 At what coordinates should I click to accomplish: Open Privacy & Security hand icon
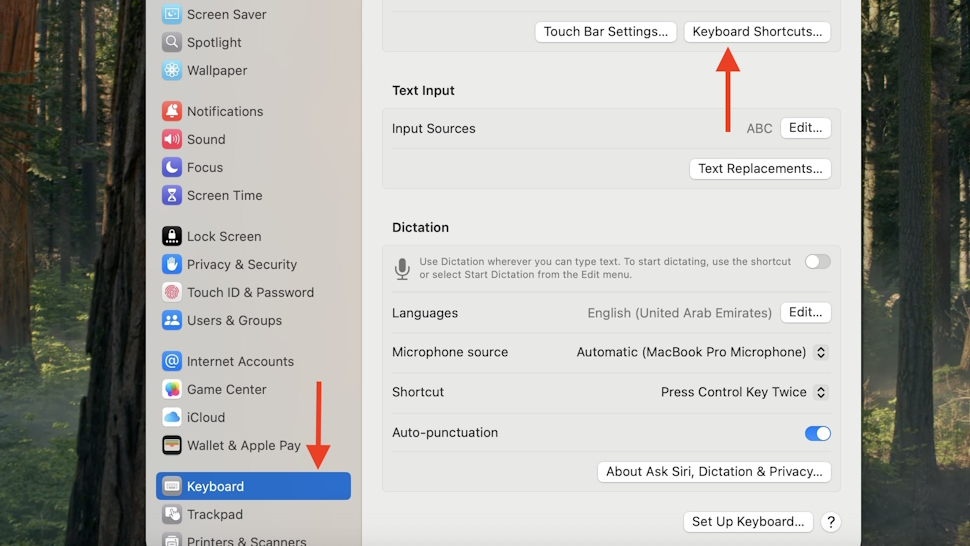(x=171, y=264)
